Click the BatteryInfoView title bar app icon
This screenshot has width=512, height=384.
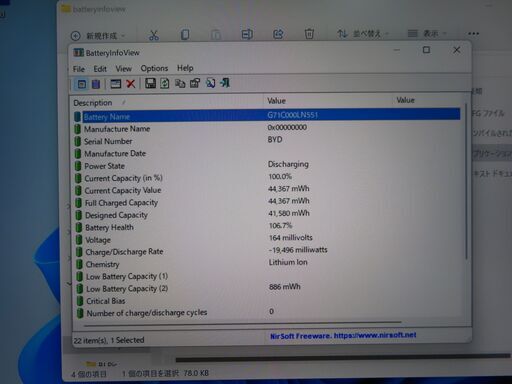78,53
